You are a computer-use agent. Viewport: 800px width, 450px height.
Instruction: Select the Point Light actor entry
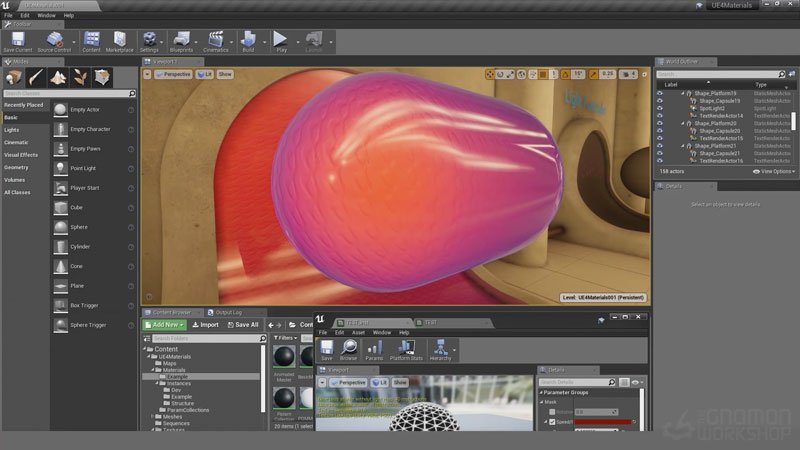94,168
